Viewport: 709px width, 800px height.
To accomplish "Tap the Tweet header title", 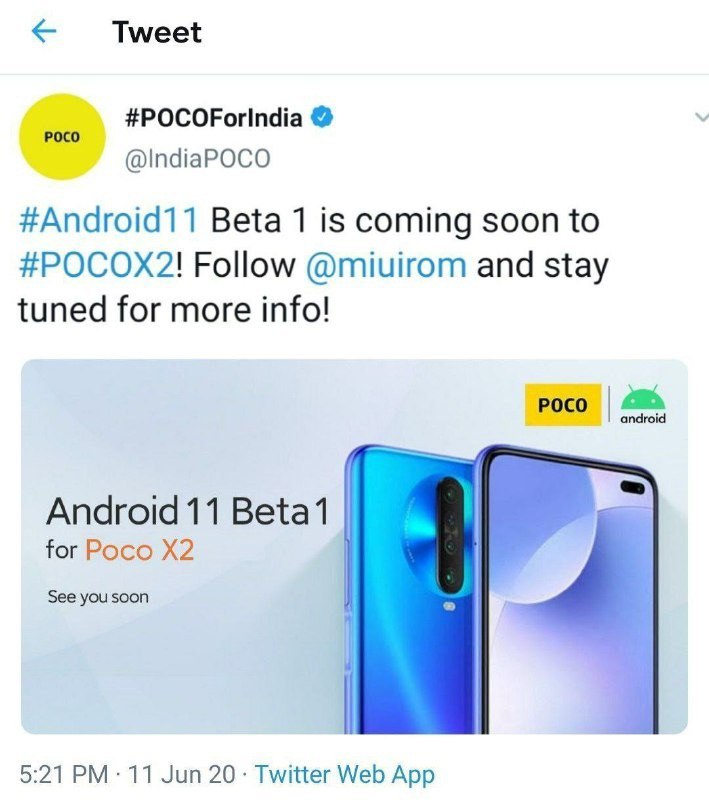I will tap(157, 32).
